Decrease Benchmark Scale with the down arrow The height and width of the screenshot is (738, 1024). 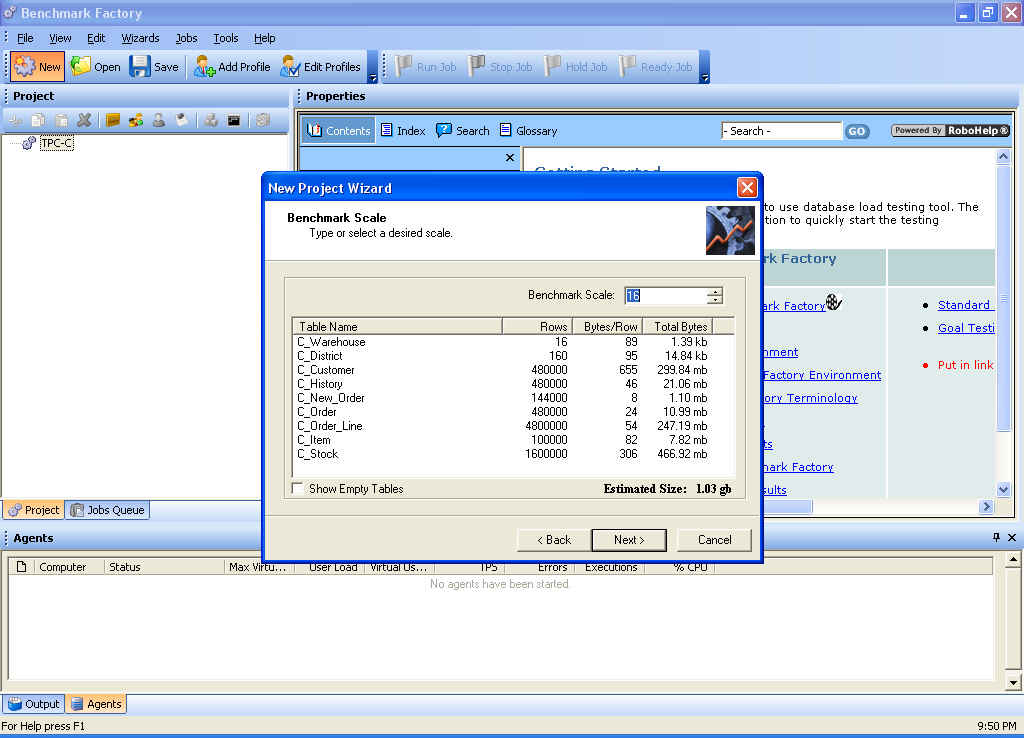pos(714,300)
